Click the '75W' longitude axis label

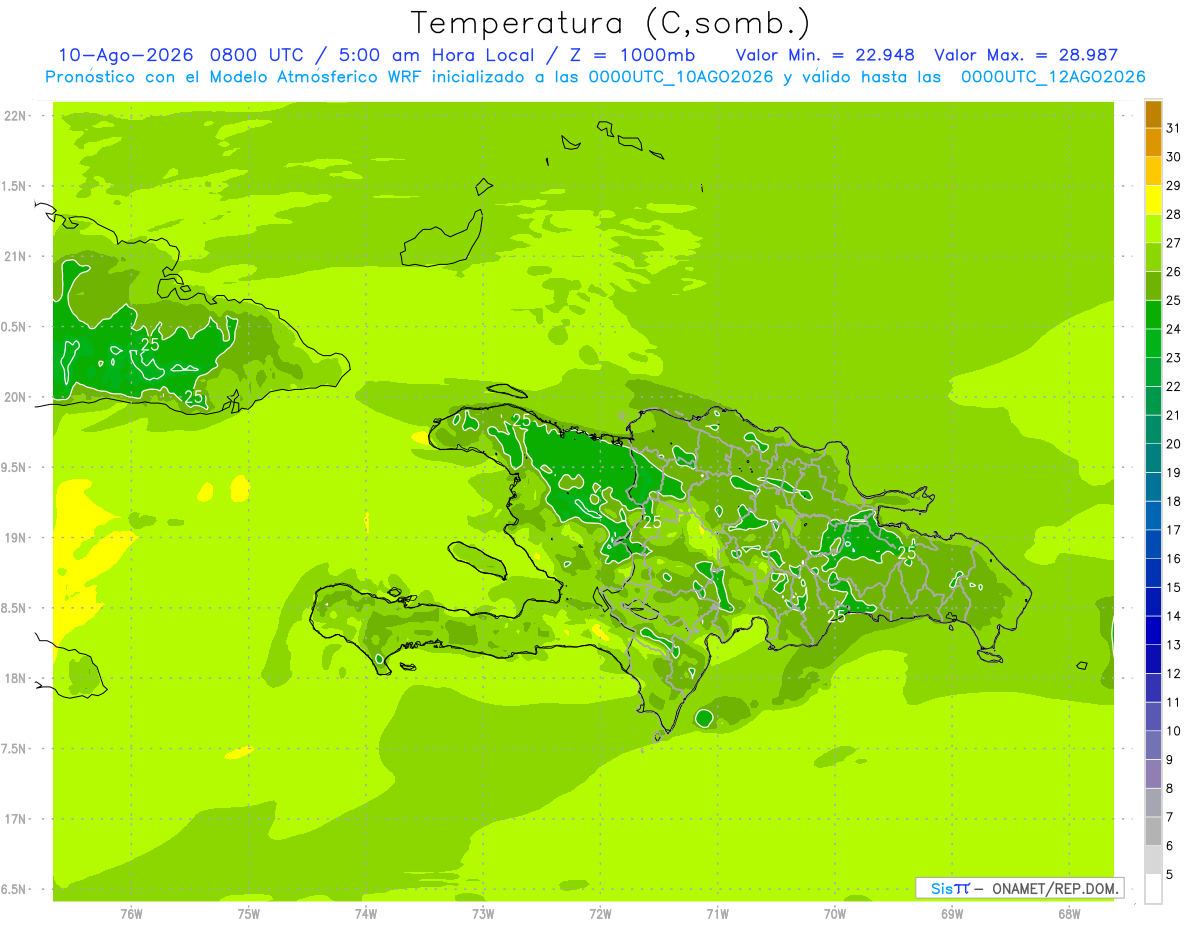(x=249, y=913)
